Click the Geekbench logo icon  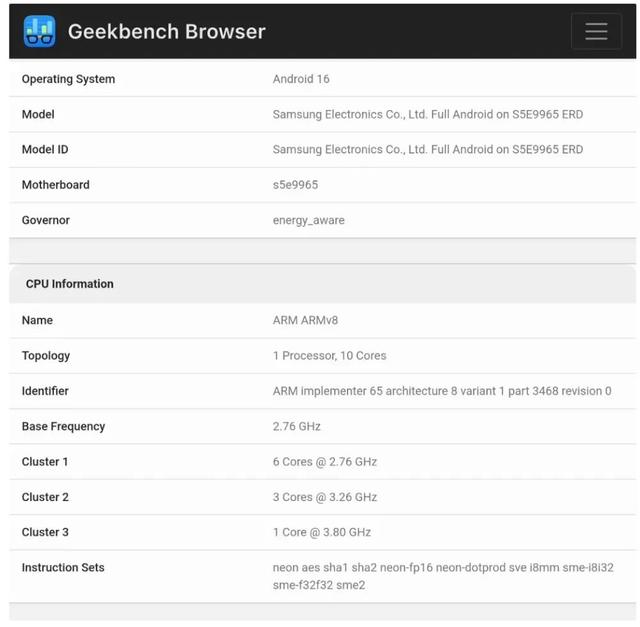tap(39, 31)
